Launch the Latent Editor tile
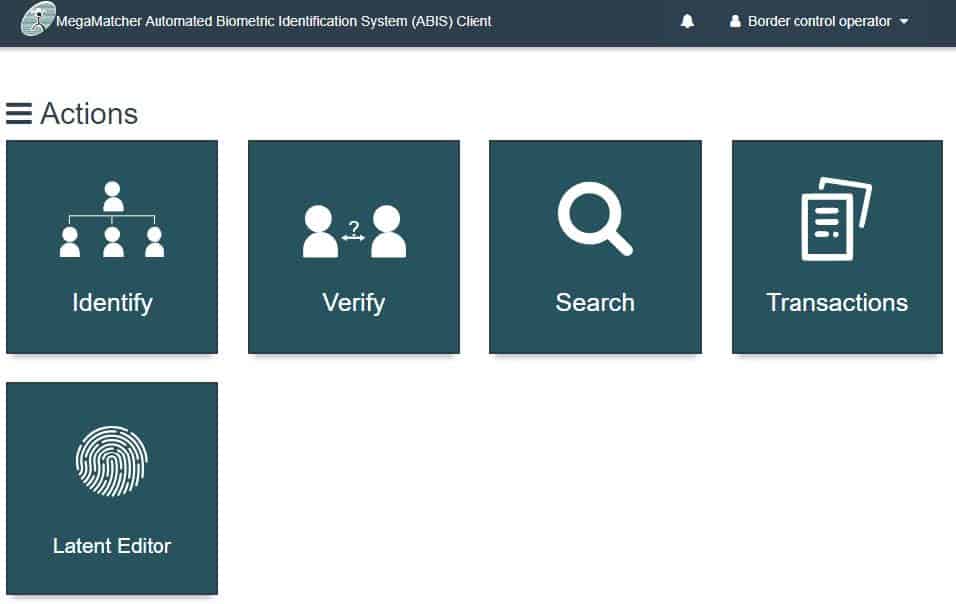The image size is (956, 604). [112, 488]
